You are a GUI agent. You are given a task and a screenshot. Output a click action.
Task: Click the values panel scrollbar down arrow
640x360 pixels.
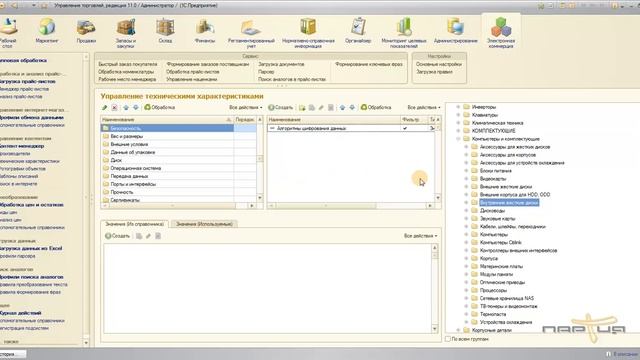[434, 329]
